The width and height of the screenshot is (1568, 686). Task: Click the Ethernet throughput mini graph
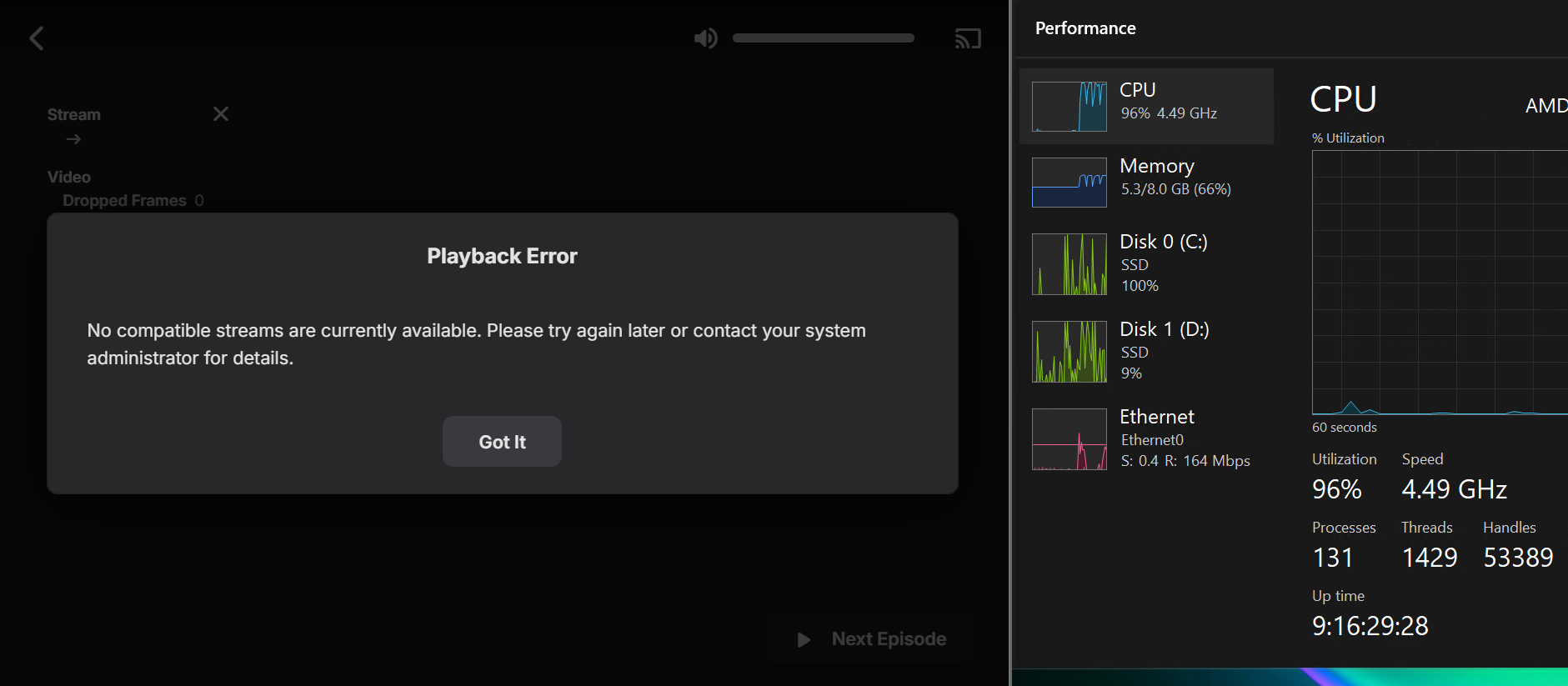(x=1070, y=439)
